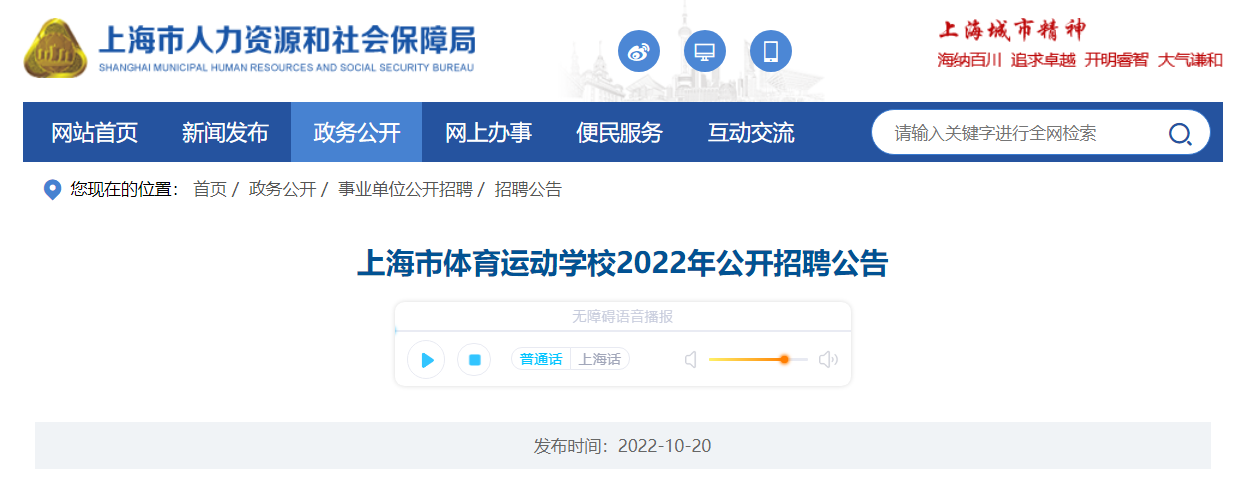Go to 事业单位公开招聘 breadcrumb
The width and height of the screenshot is (1257, 483).
pos(405,189)
